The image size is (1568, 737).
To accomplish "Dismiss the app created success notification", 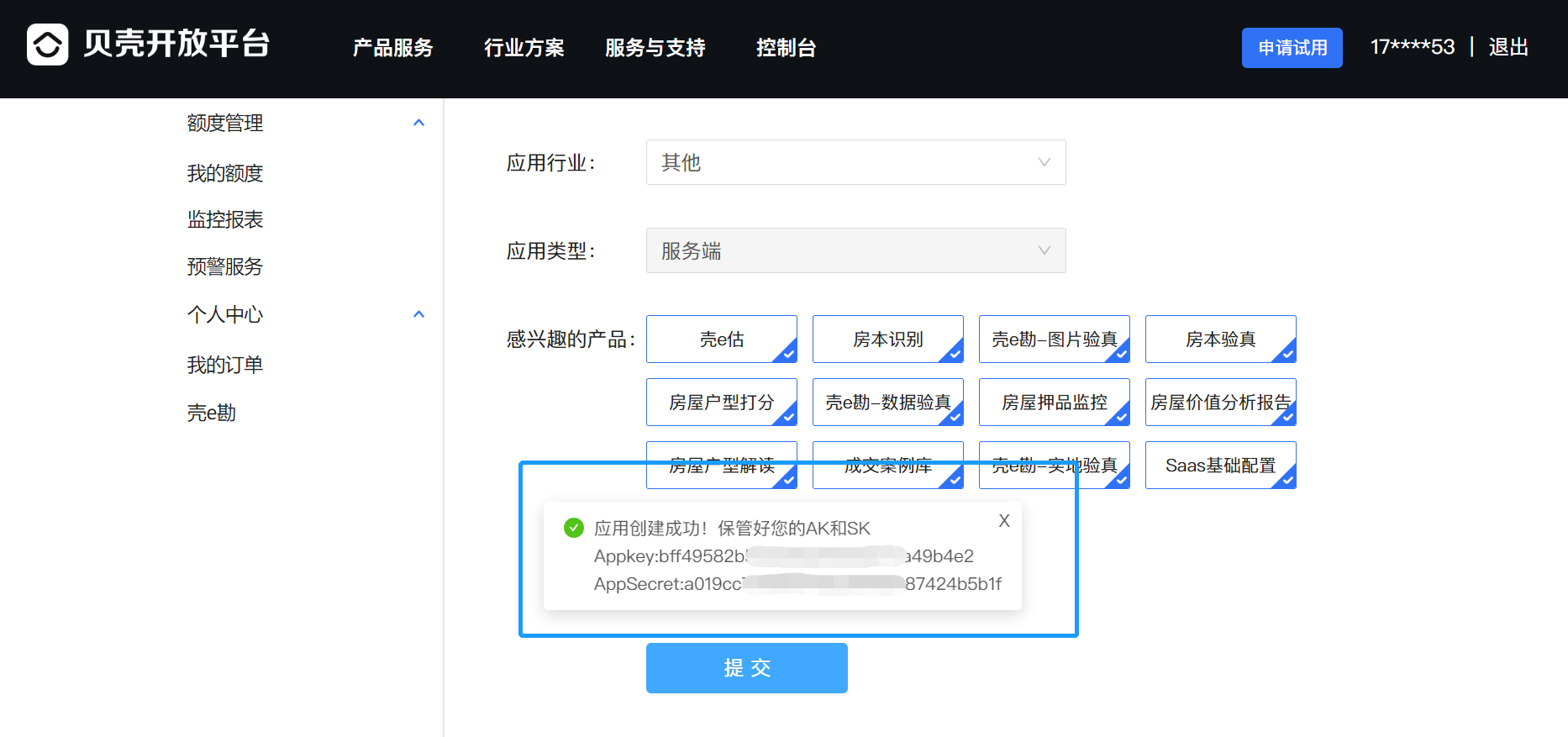I will [1004, 521].
